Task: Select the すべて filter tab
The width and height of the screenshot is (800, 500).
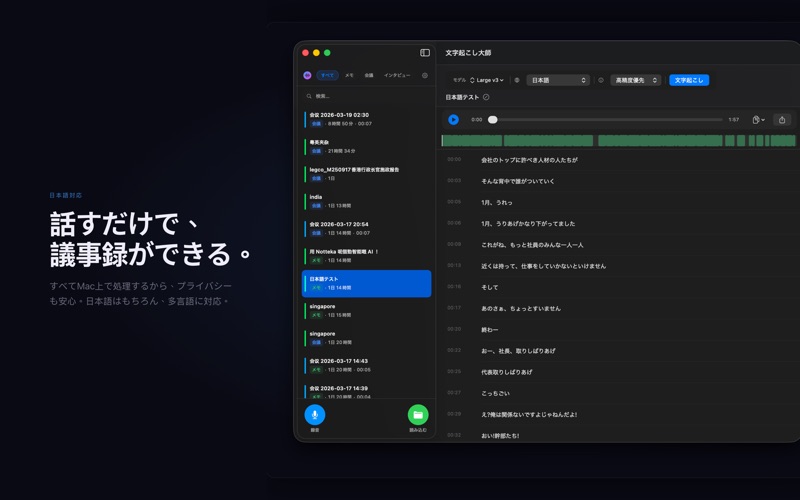Action: [327, 76]
